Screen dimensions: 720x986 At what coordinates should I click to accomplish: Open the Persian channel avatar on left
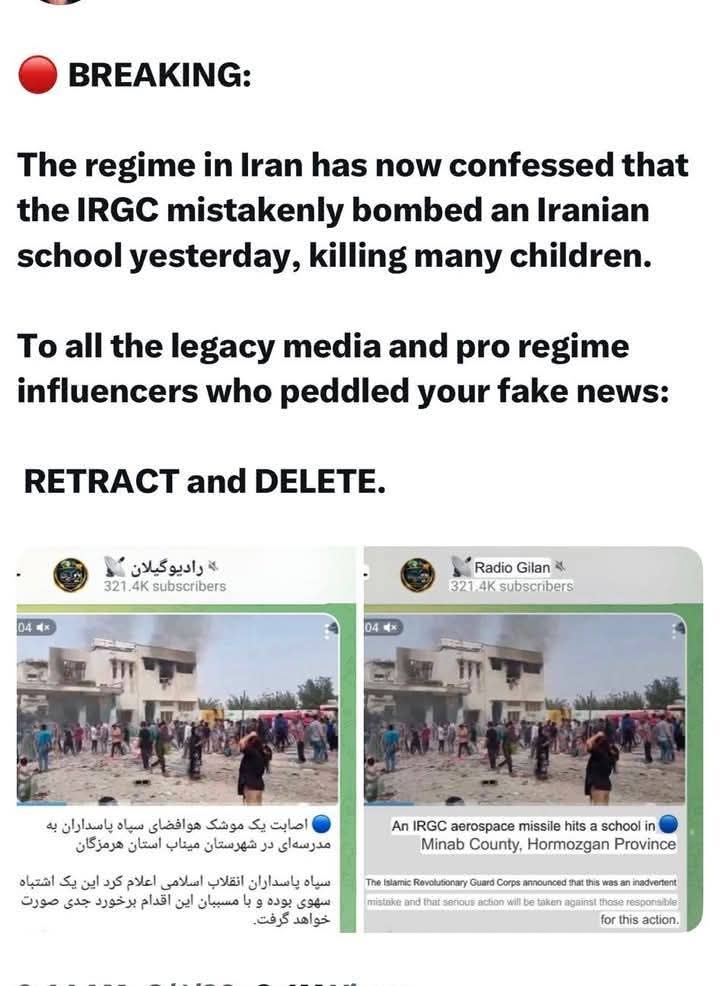pos(70,575)
